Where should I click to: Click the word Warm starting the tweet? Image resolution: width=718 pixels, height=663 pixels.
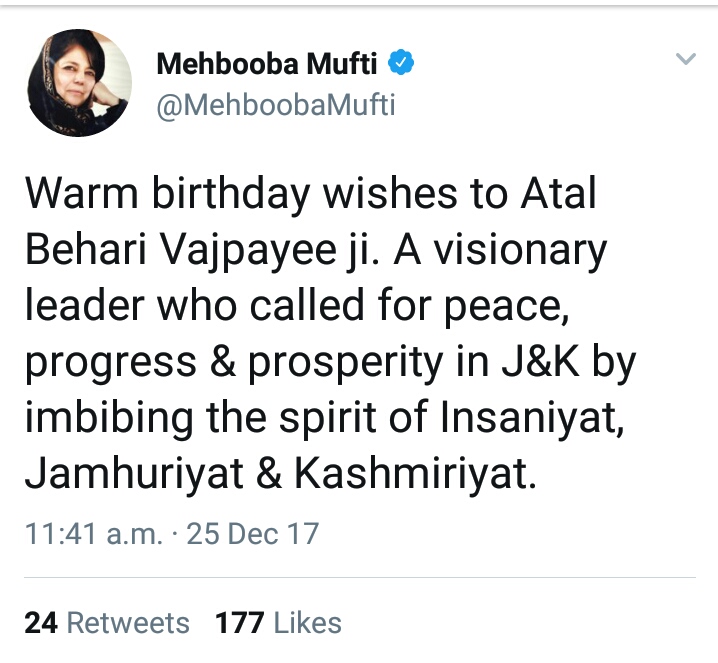click(x=82, y=193)
